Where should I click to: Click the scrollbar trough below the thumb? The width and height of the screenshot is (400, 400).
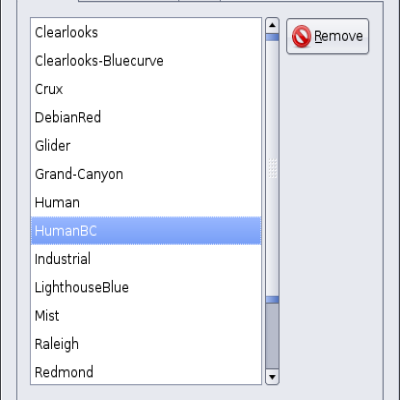coord(272,336)
